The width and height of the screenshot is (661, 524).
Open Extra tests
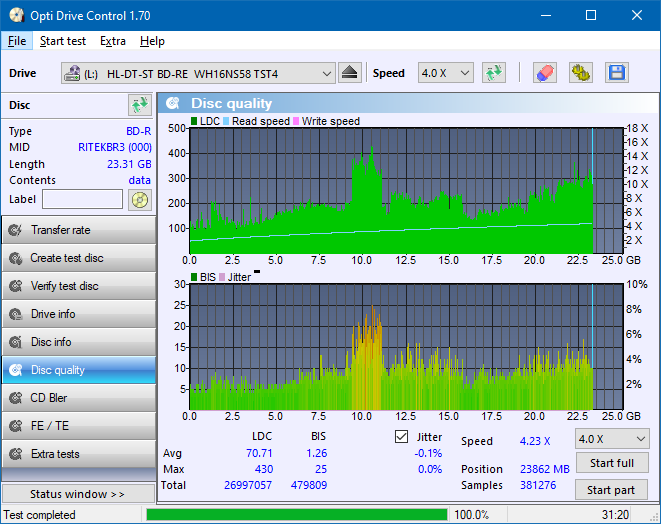pos(79,454)
